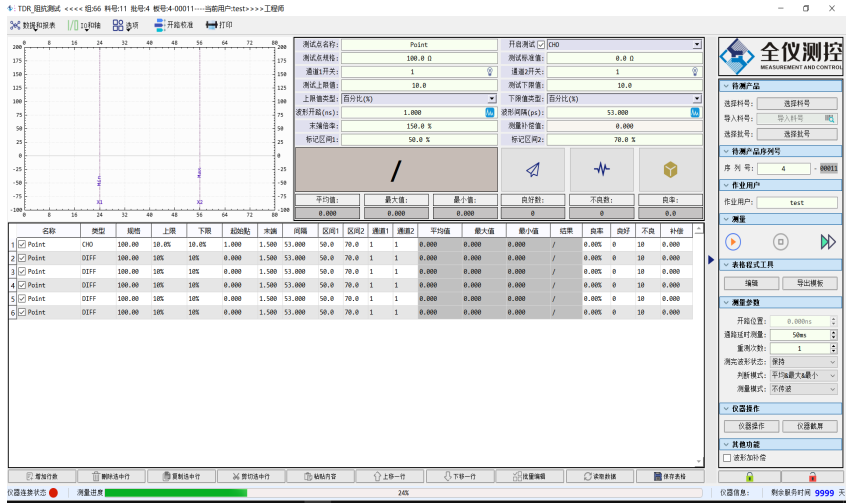The width and height of the screenshot is (846, 504).
Task: Toggle the 波形加补偿 checkbox
Action: (726, 458)
